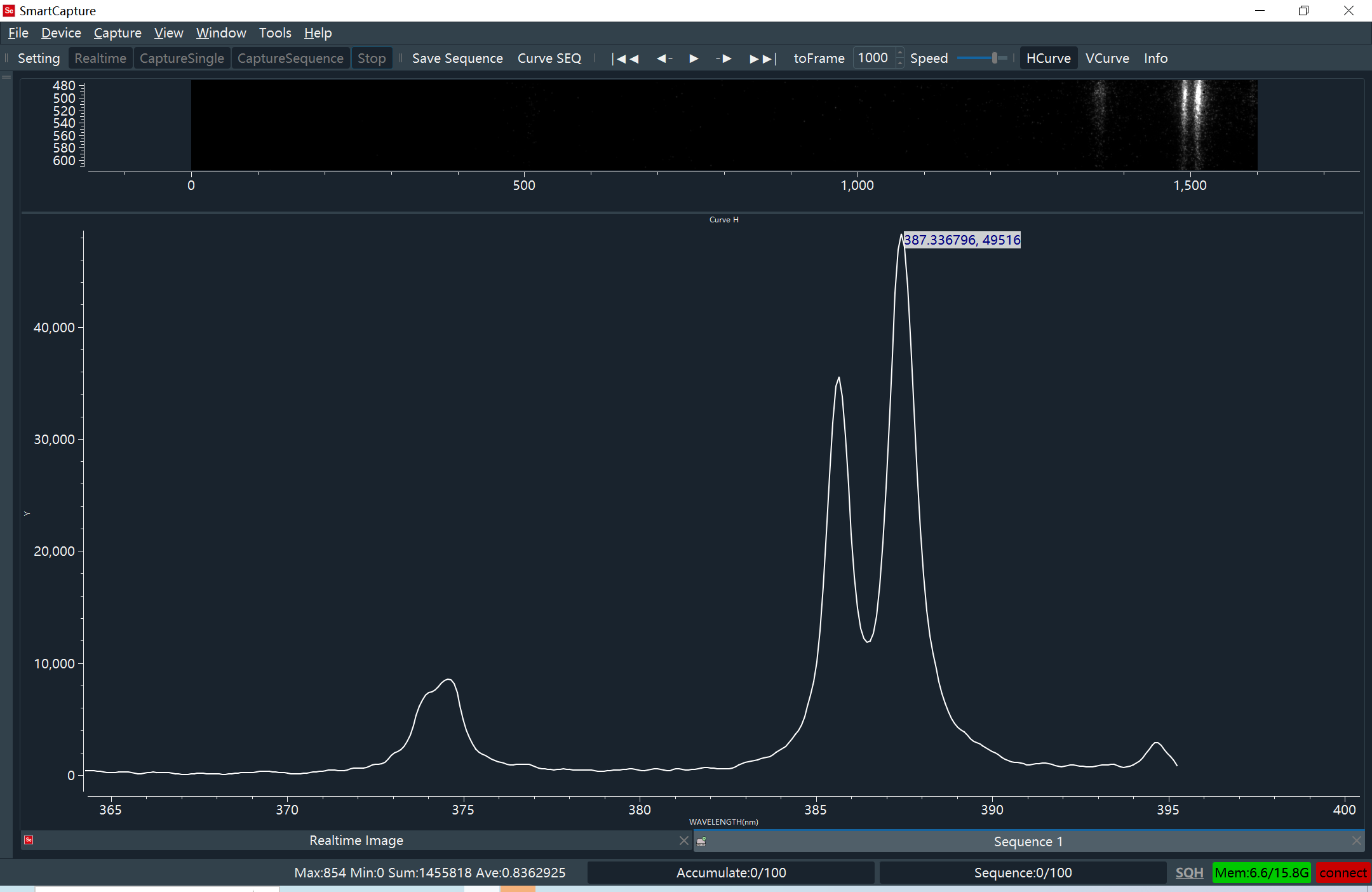Step forward one frame
The image size is (1372, 892).
coord(723,58)
